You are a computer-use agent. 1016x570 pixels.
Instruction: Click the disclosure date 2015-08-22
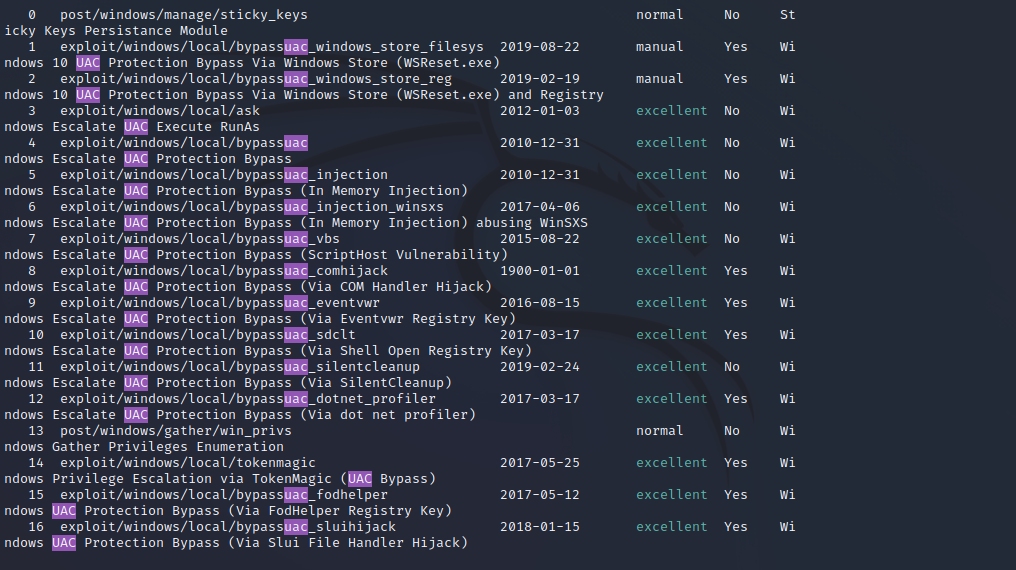tap(540, 239)
